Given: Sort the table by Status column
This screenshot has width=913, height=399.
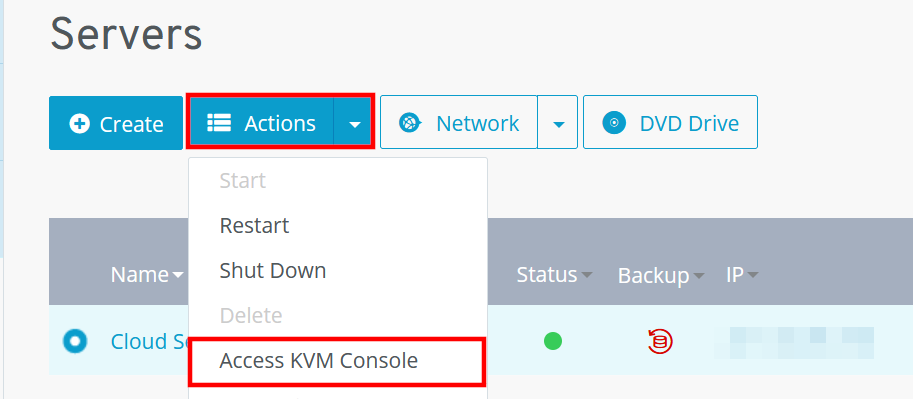Looking at the screenshot, I should coord(554,274).
